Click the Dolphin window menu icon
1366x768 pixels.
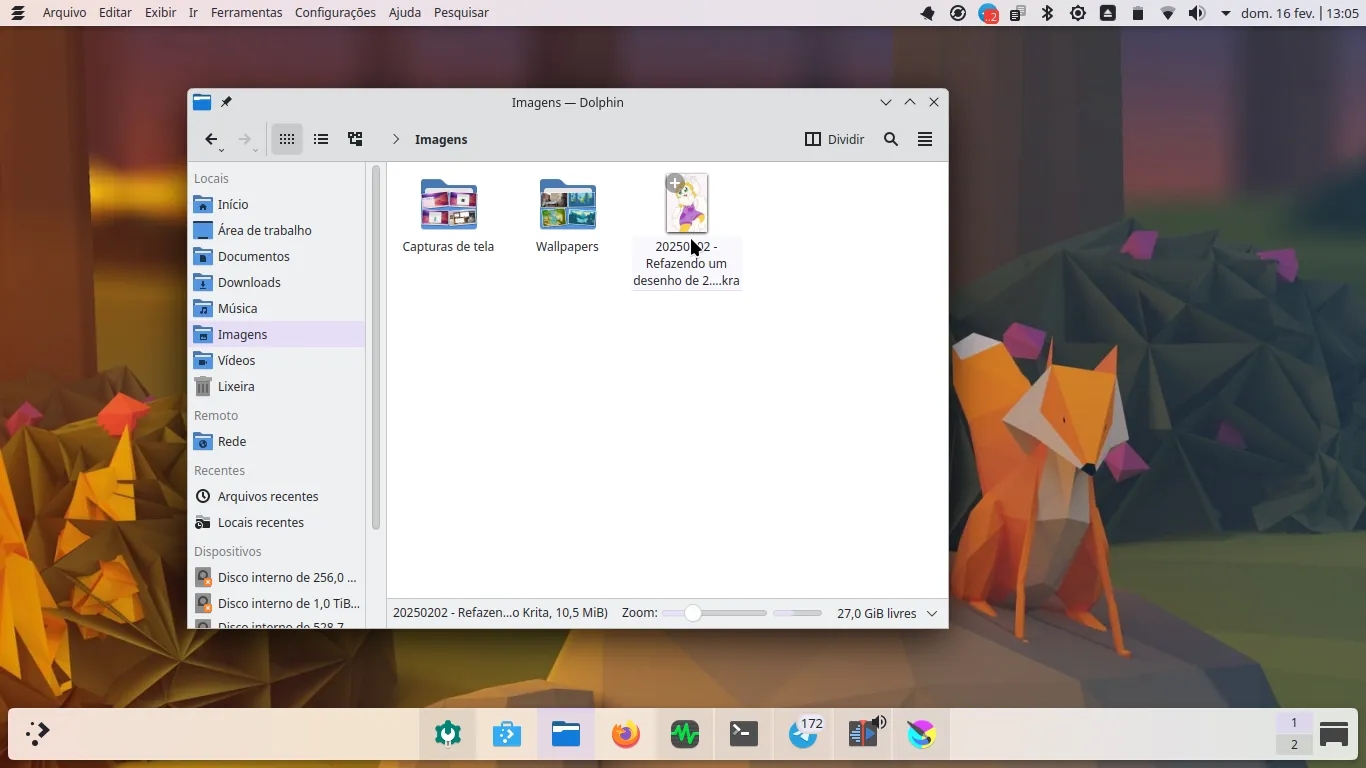coord(202,102)
